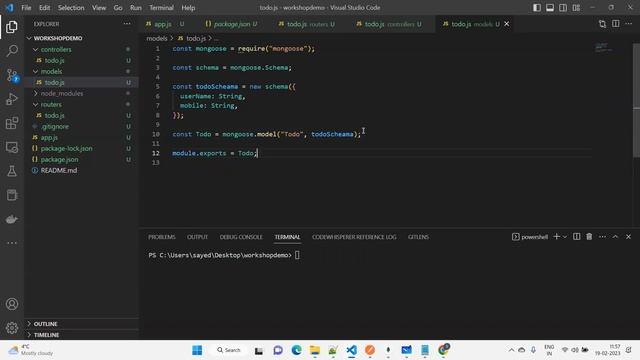
Task: Open Run and Debug view
Action: click(12, 99)
